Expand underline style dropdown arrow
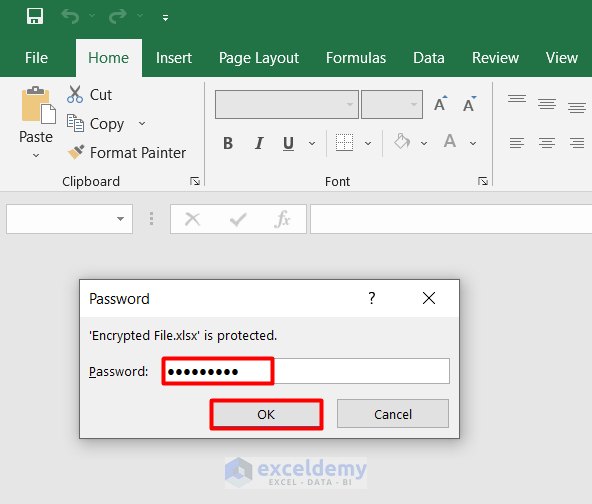The height and width of the screenshot is (504, 592). point(312,143)
